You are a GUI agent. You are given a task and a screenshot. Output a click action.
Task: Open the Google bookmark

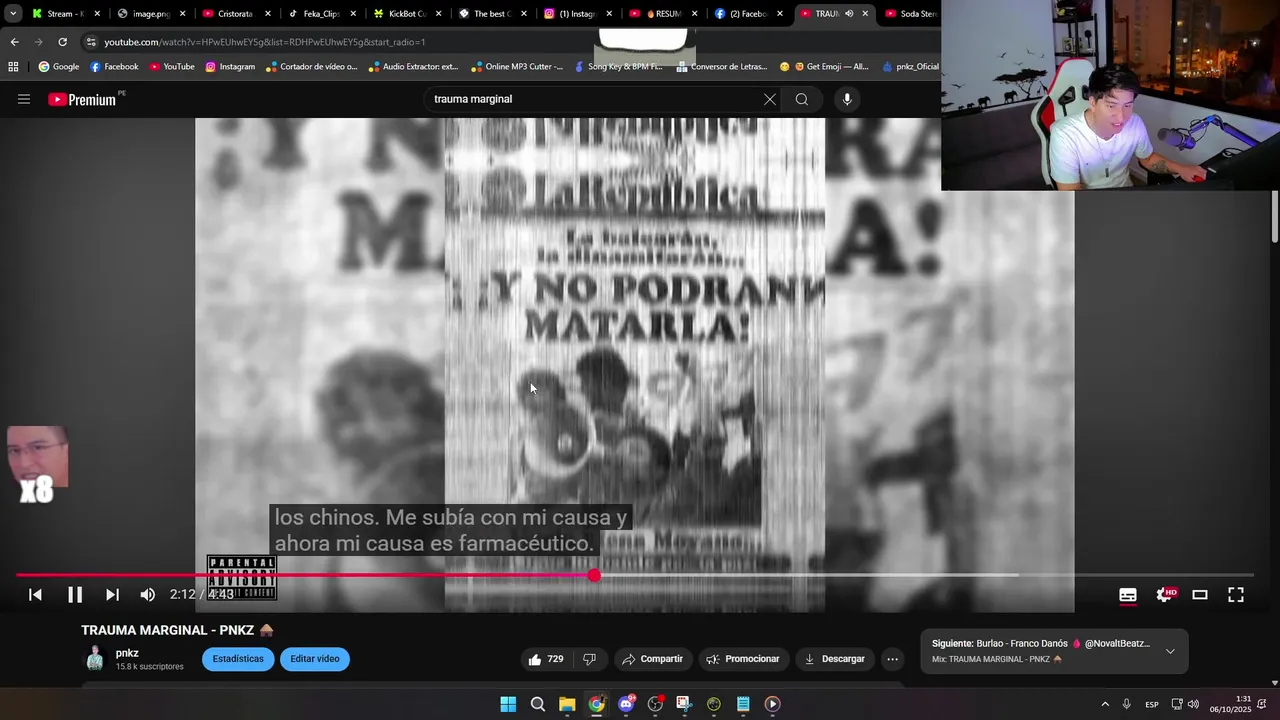(x=59, y=67)
